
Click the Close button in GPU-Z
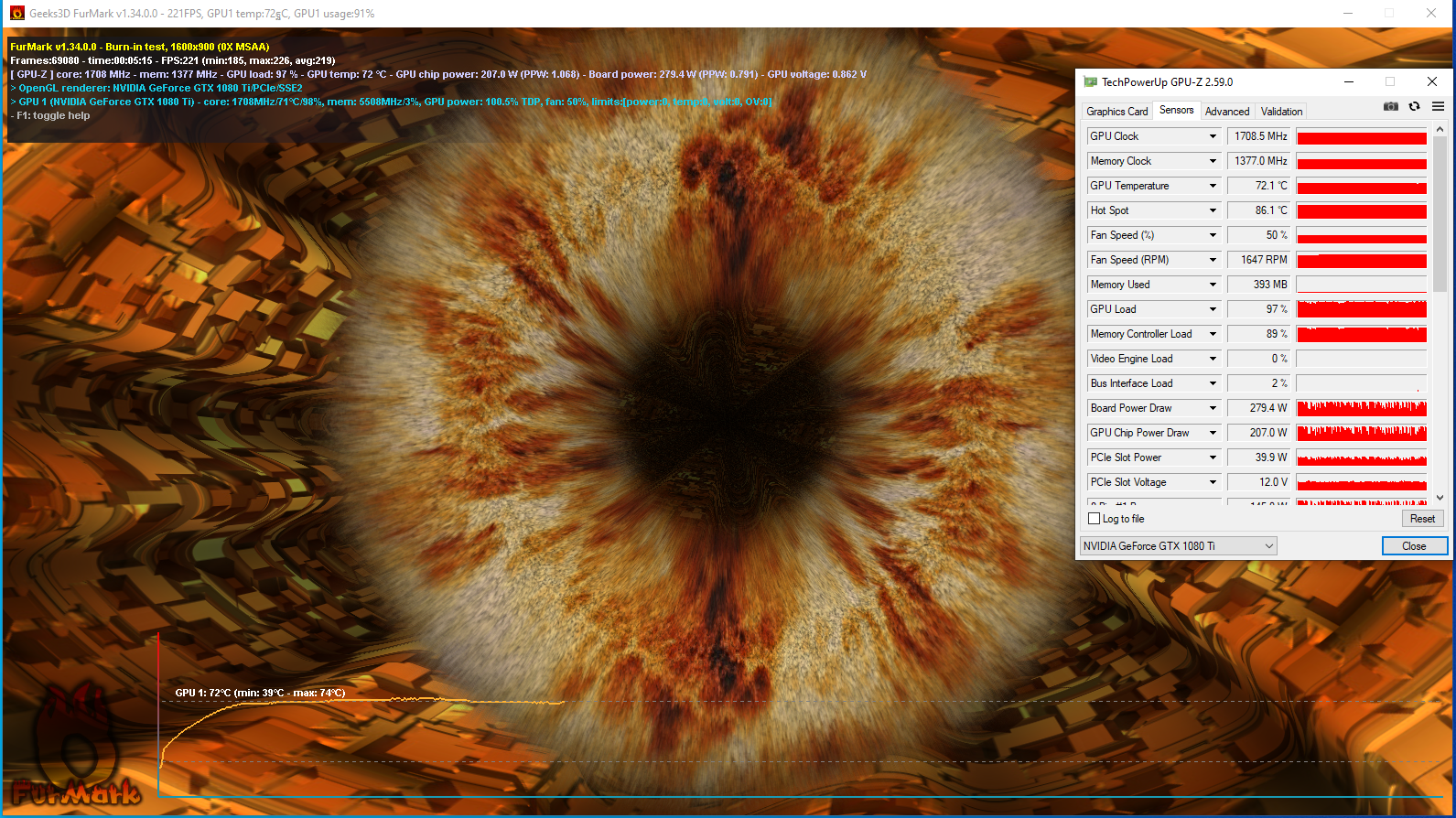click(x=1414, y=546)
